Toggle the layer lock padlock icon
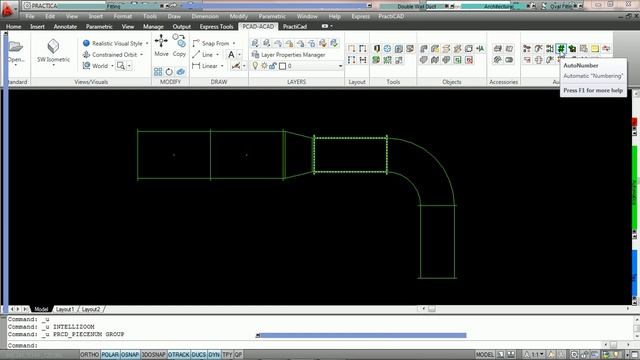This screenshot has height=360, width=640. pyautogui.click(x=273, y=66)
